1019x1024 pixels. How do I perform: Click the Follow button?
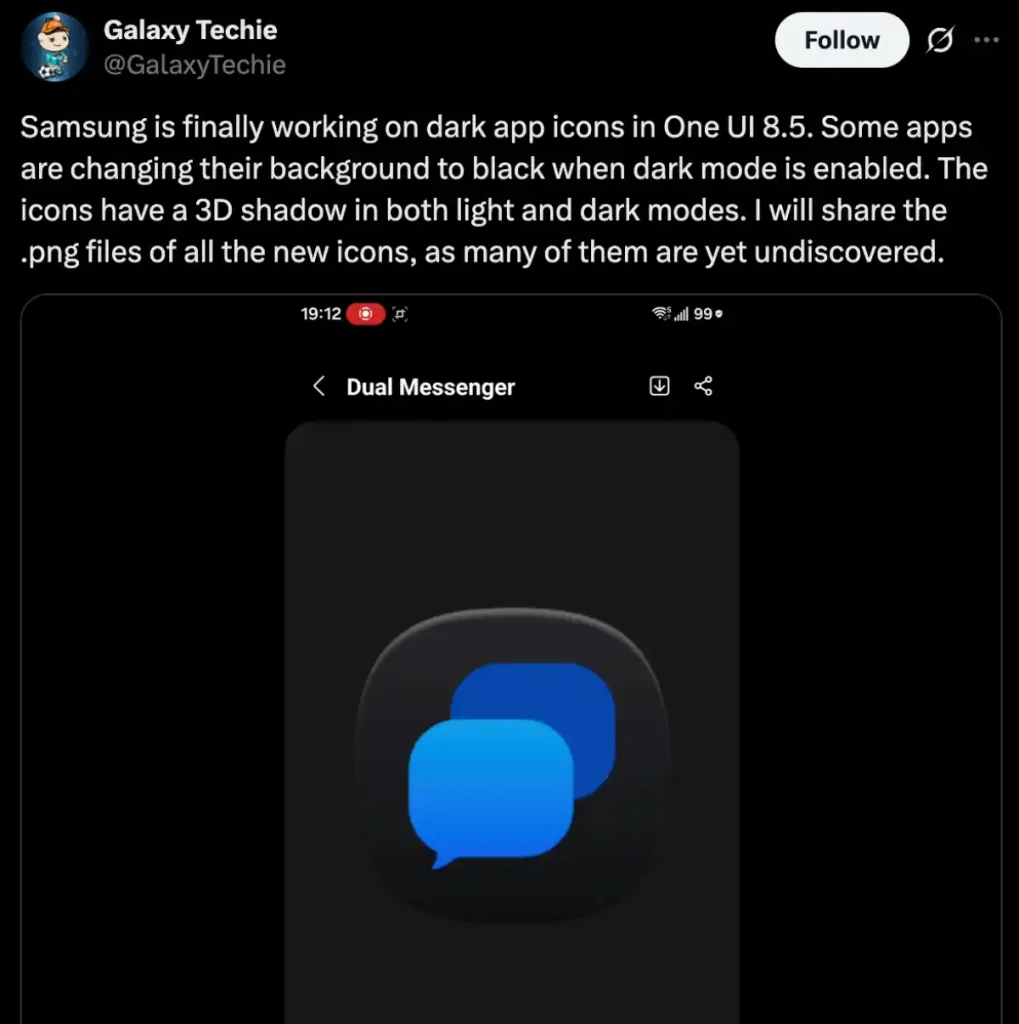(841, 40)
